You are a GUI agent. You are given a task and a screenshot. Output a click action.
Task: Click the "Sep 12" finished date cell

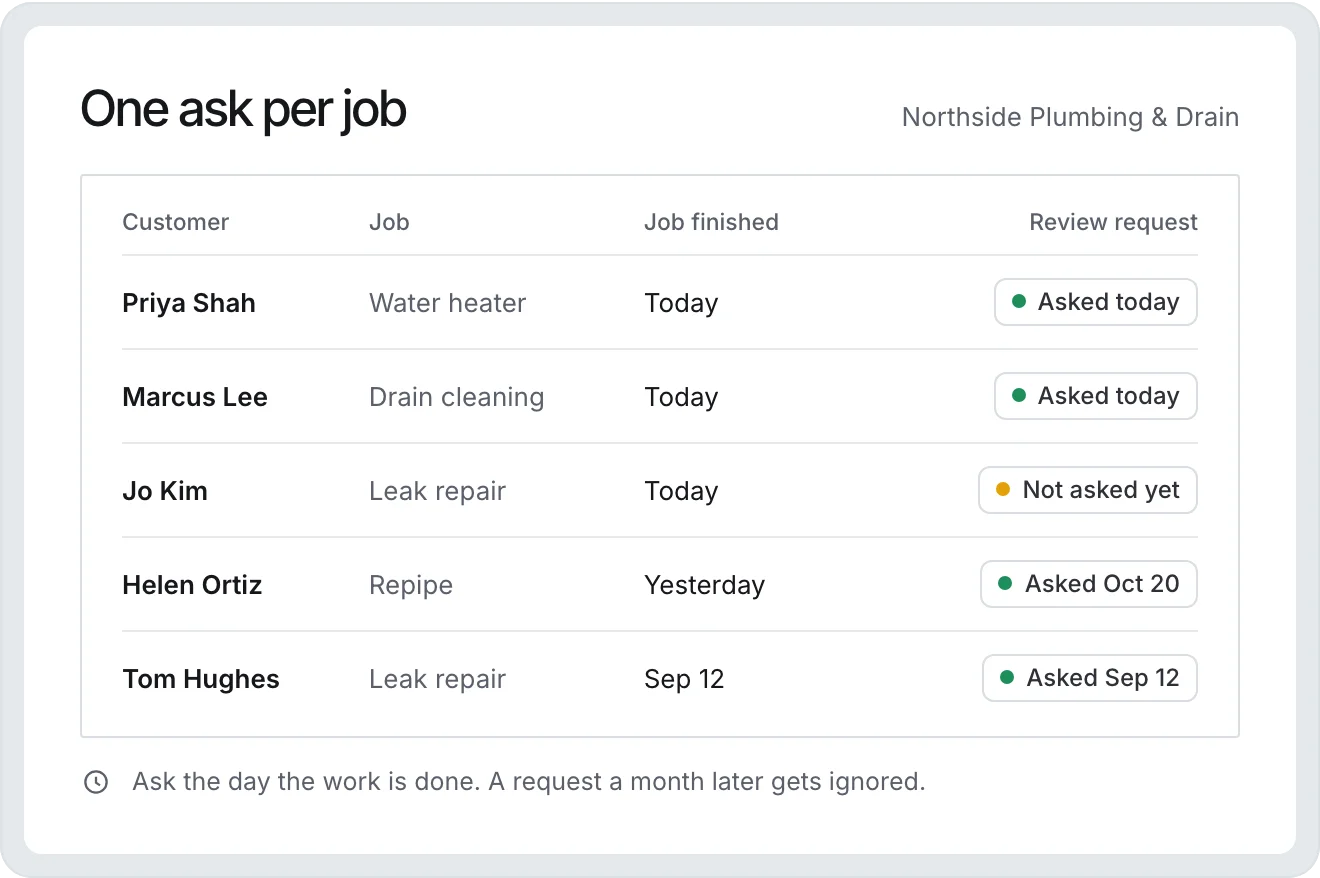(684, 679)
